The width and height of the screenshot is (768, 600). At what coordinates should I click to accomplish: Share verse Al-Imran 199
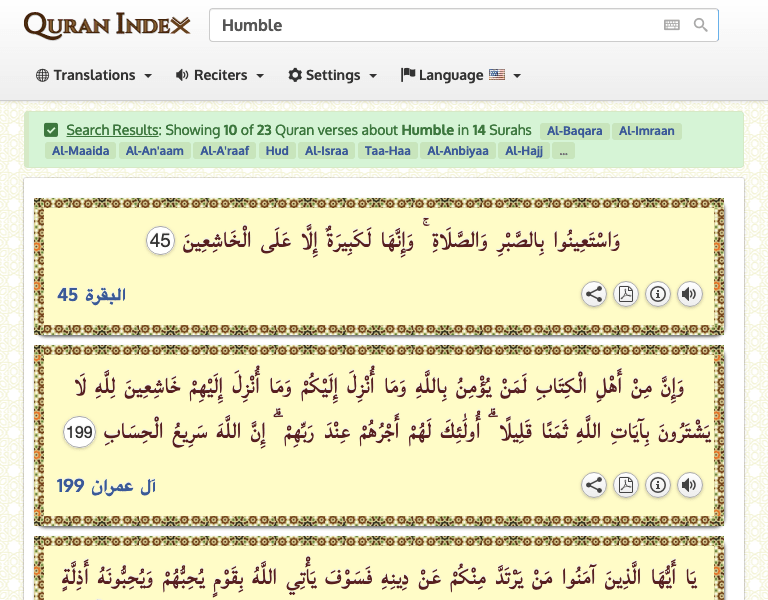(594, 485)
